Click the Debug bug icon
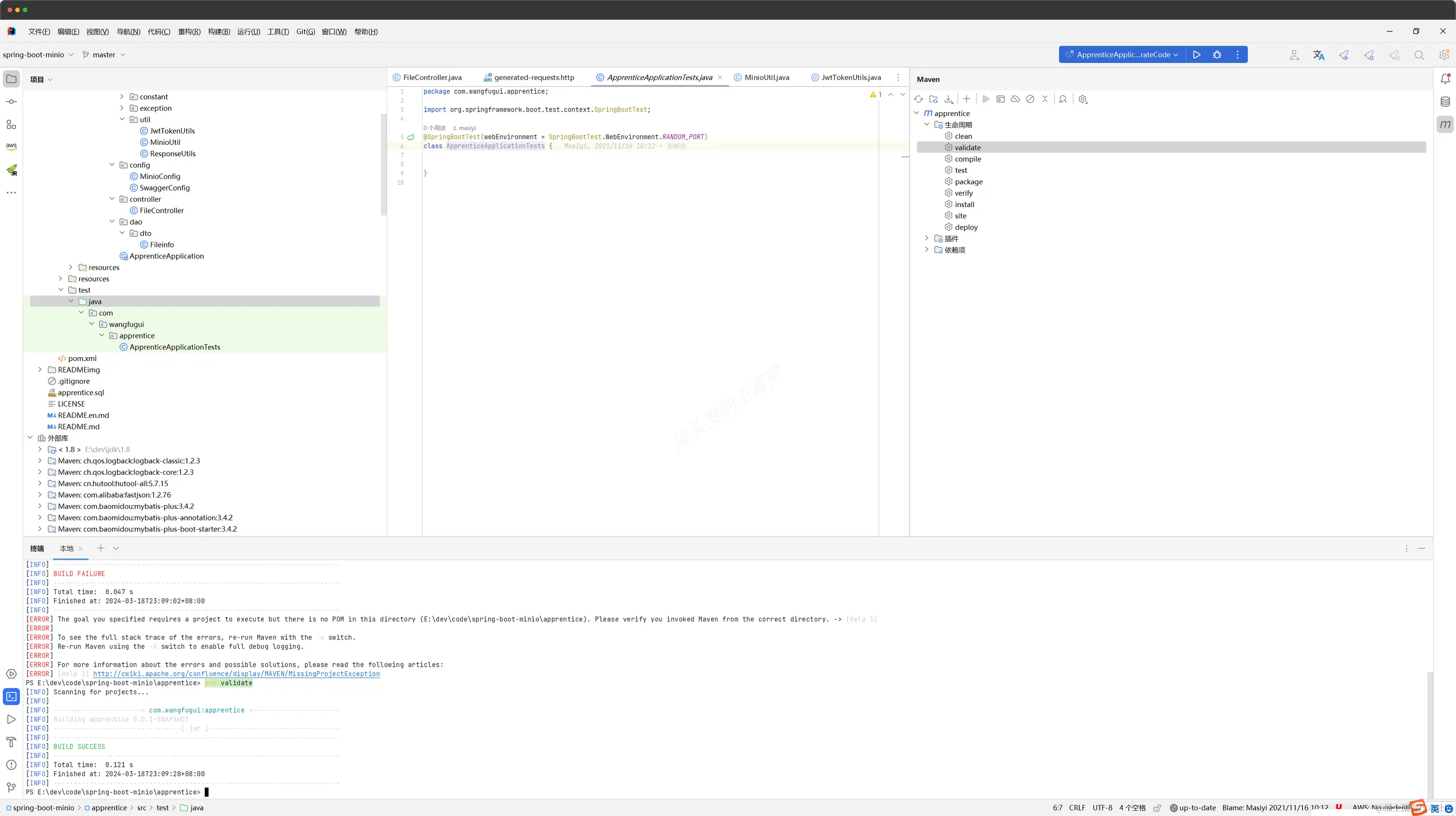The image size is (1456, 816). coord(1217,55)
